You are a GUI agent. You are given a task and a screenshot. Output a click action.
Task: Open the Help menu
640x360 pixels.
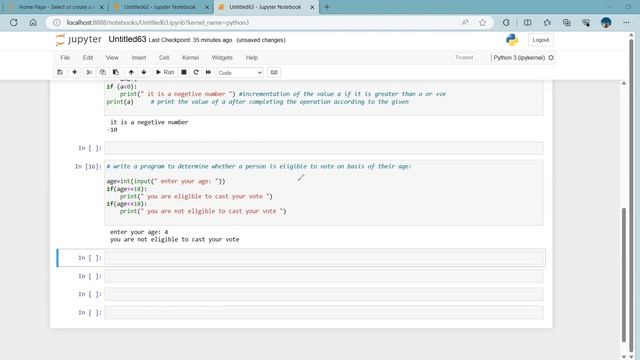(x=251, y=58)
